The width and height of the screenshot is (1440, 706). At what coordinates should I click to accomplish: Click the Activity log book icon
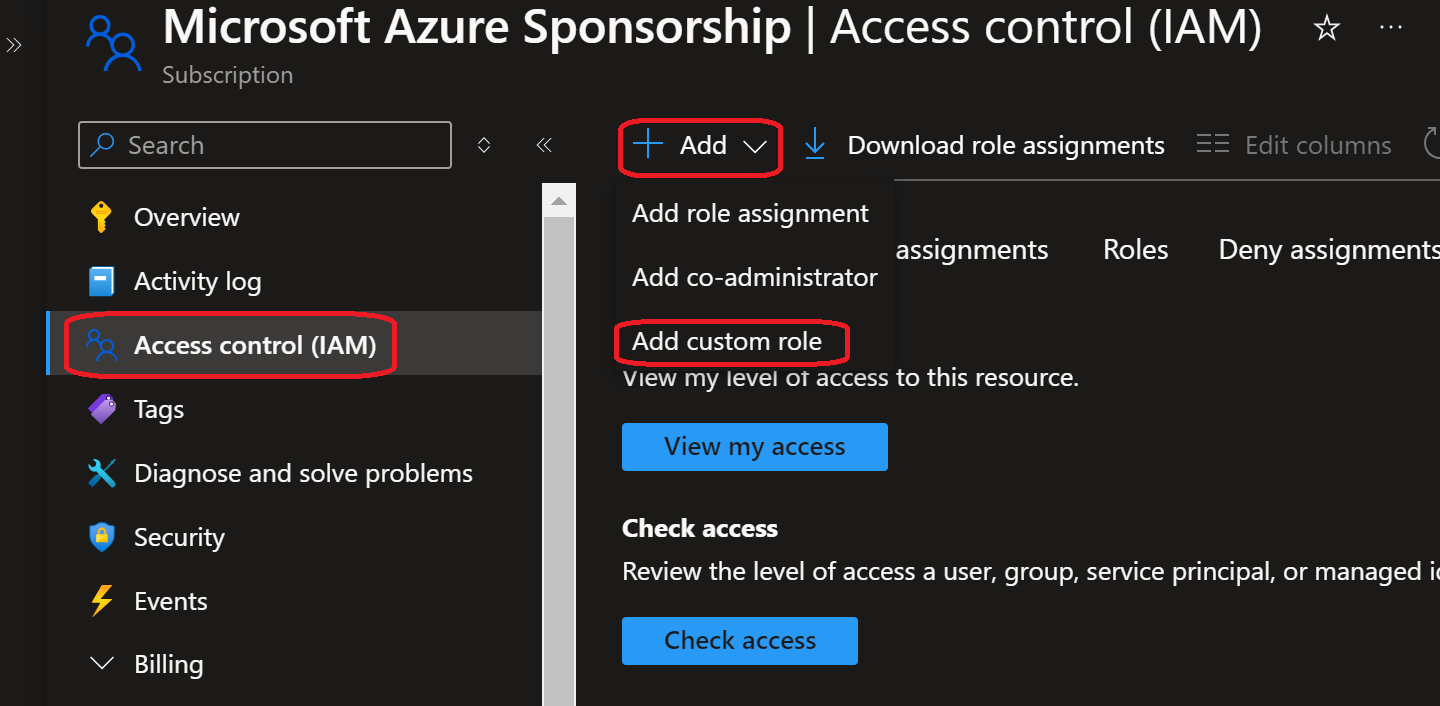101,281
